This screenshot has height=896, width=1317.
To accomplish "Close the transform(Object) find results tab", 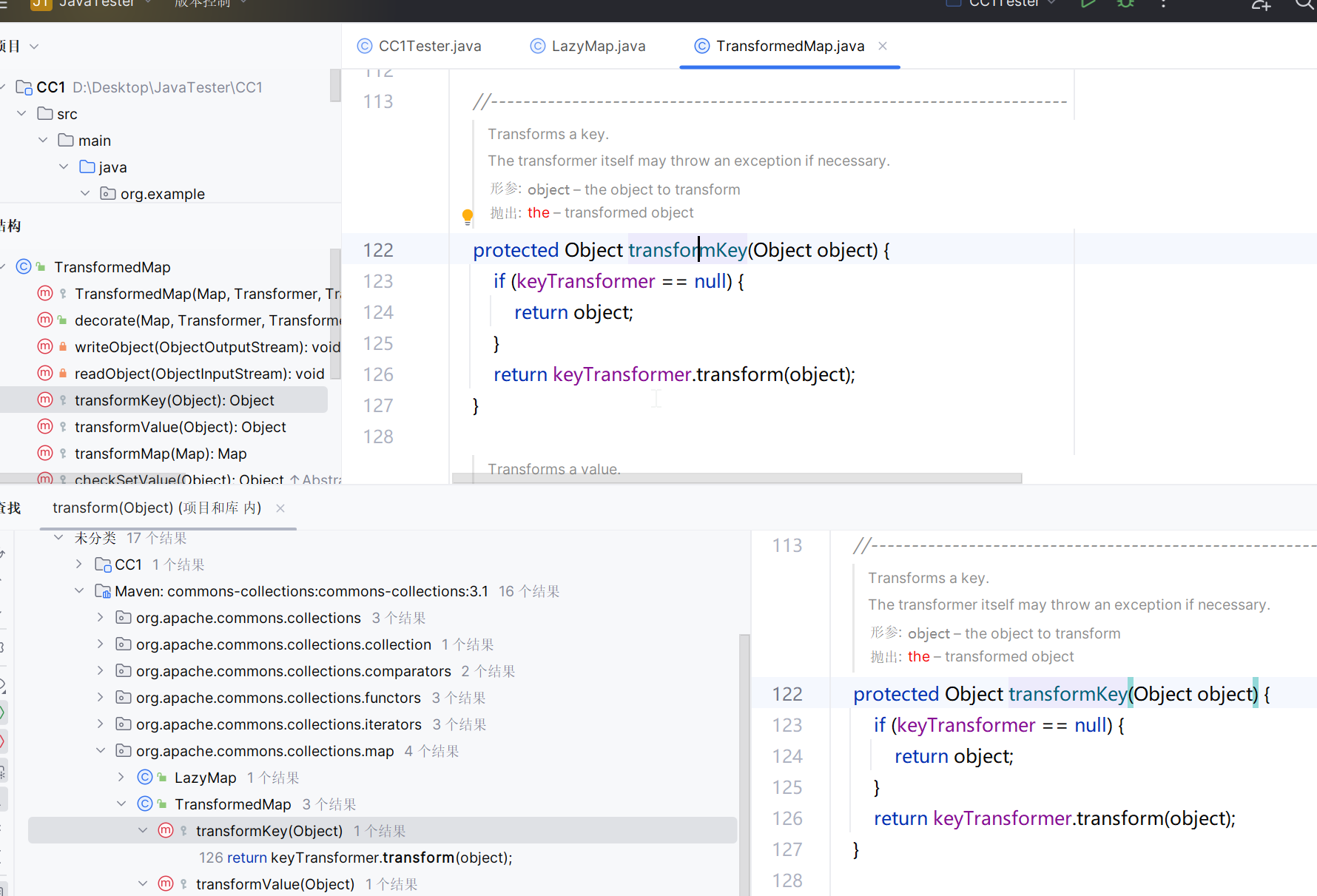I will (280, 508).
